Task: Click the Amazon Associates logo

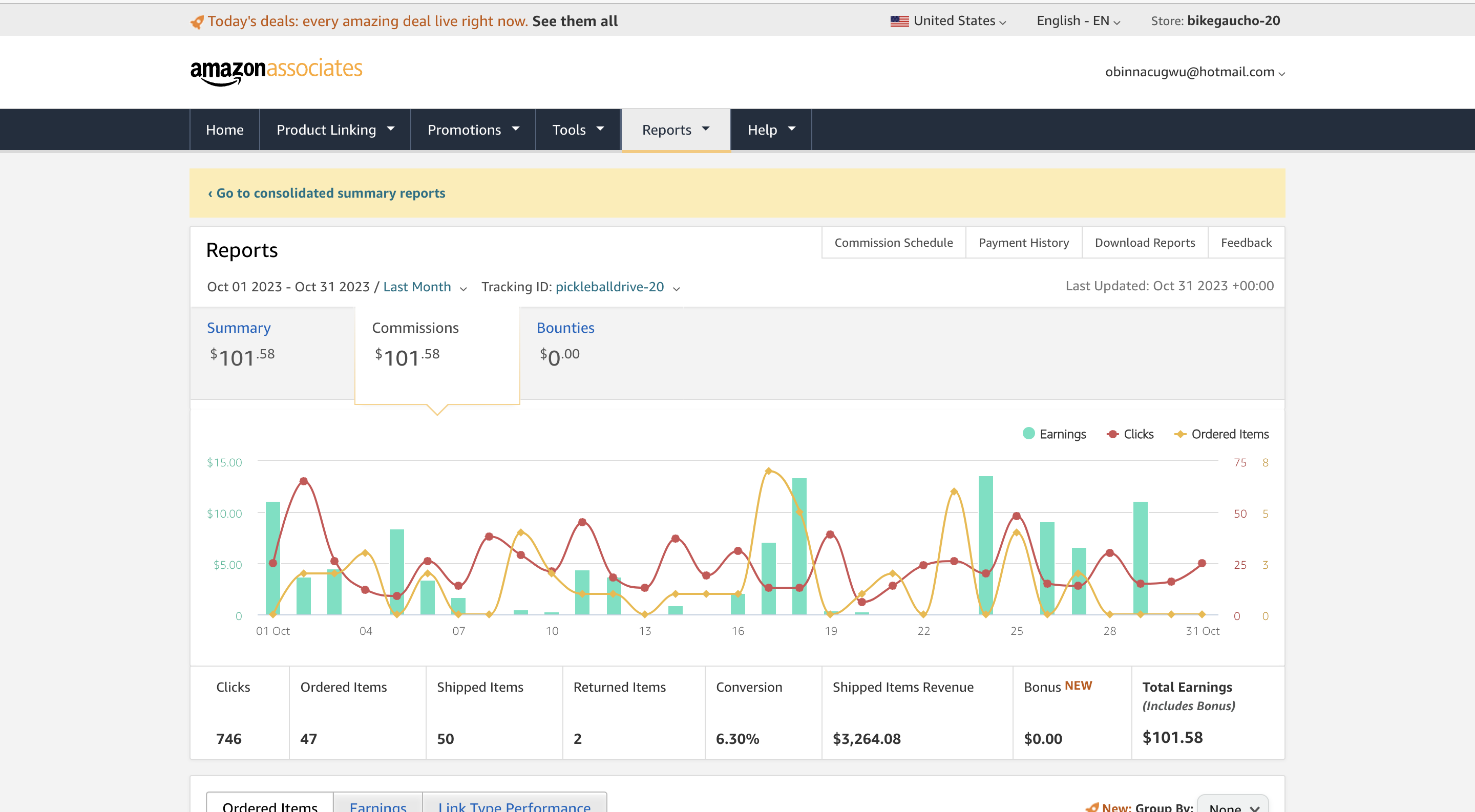Action: click(276, 72)
